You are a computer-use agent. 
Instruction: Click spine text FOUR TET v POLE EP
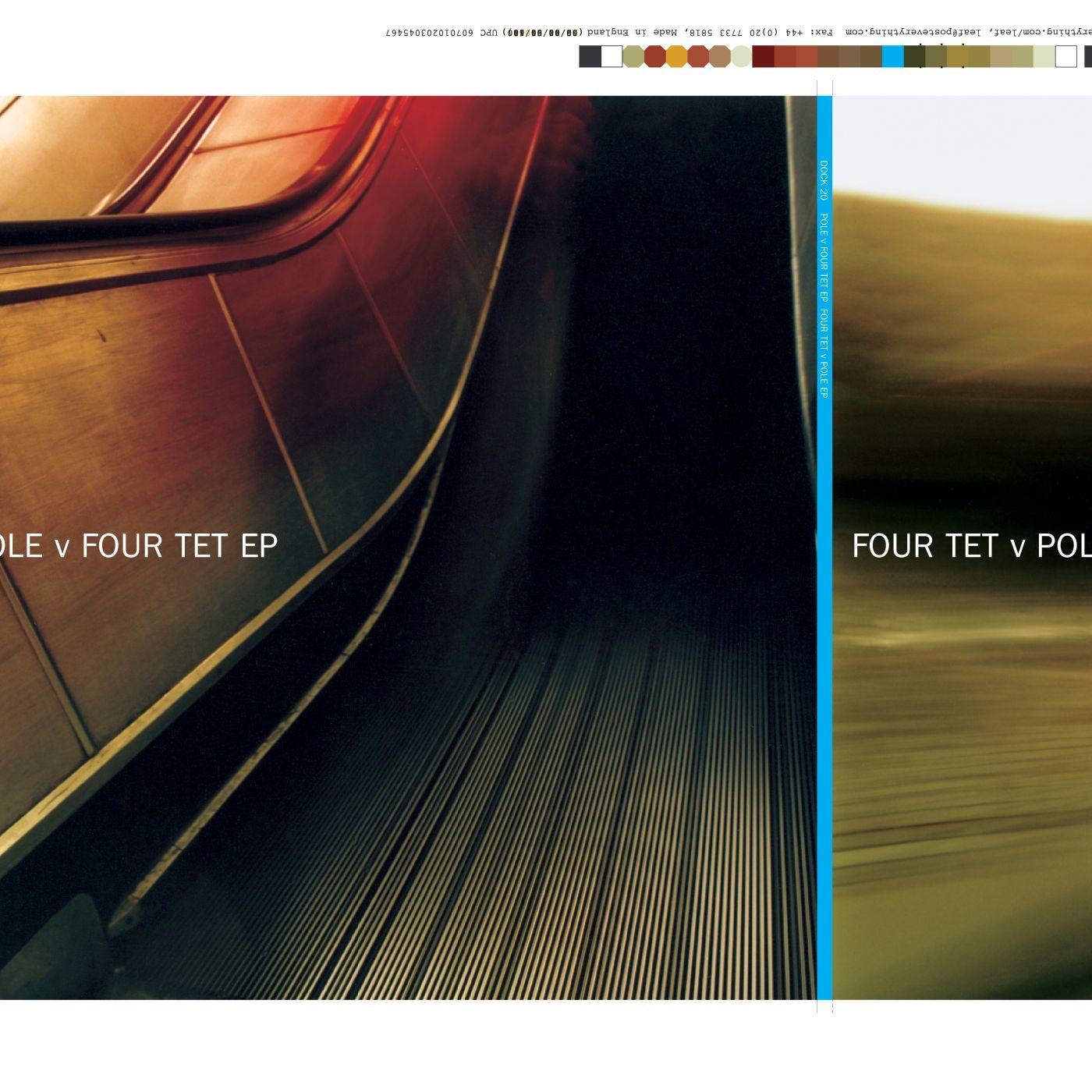(x=824, y=353)
